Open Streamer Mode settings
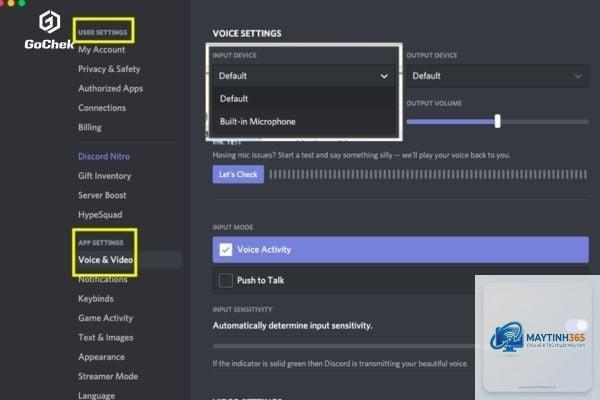This screenshot has height=400, width=600. pos(108,376)
